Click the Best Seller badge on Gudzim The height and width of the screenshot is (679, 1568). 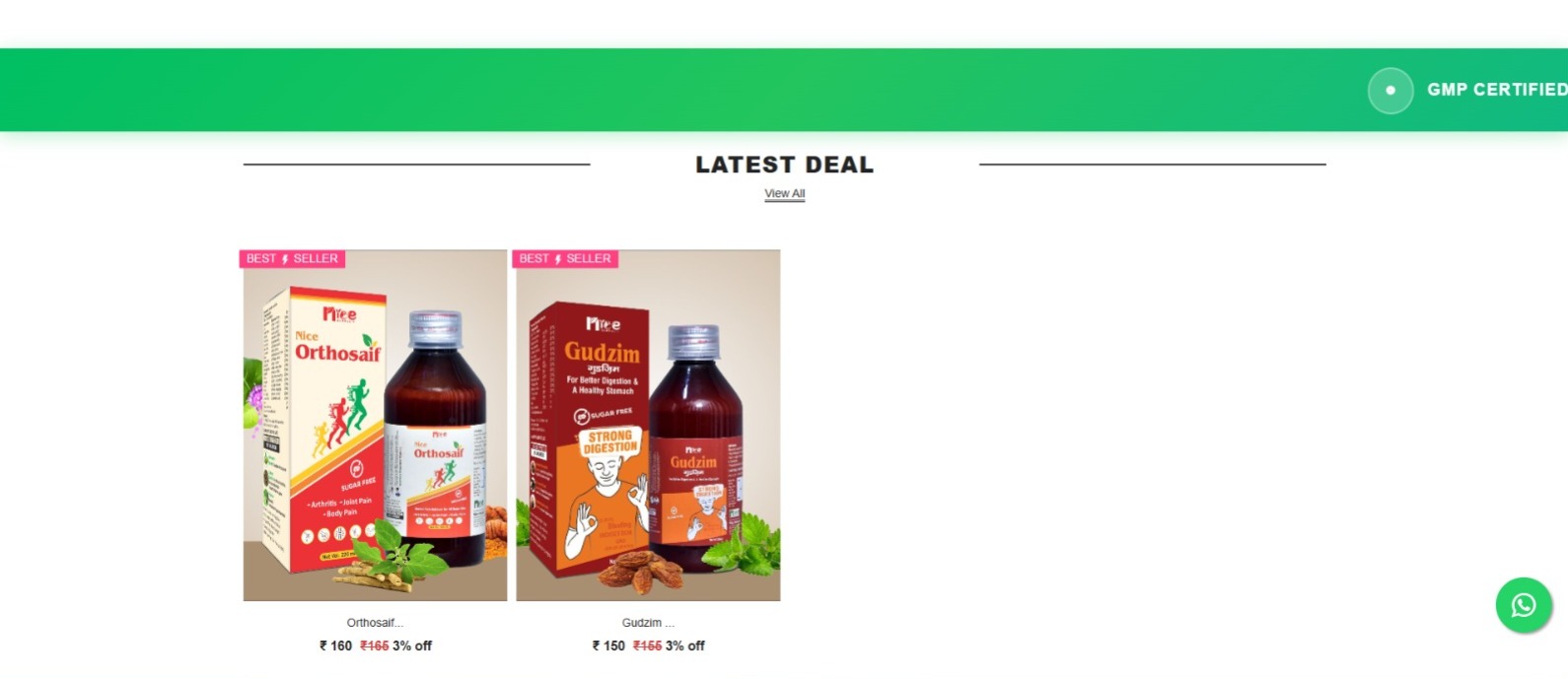(565, 259)
